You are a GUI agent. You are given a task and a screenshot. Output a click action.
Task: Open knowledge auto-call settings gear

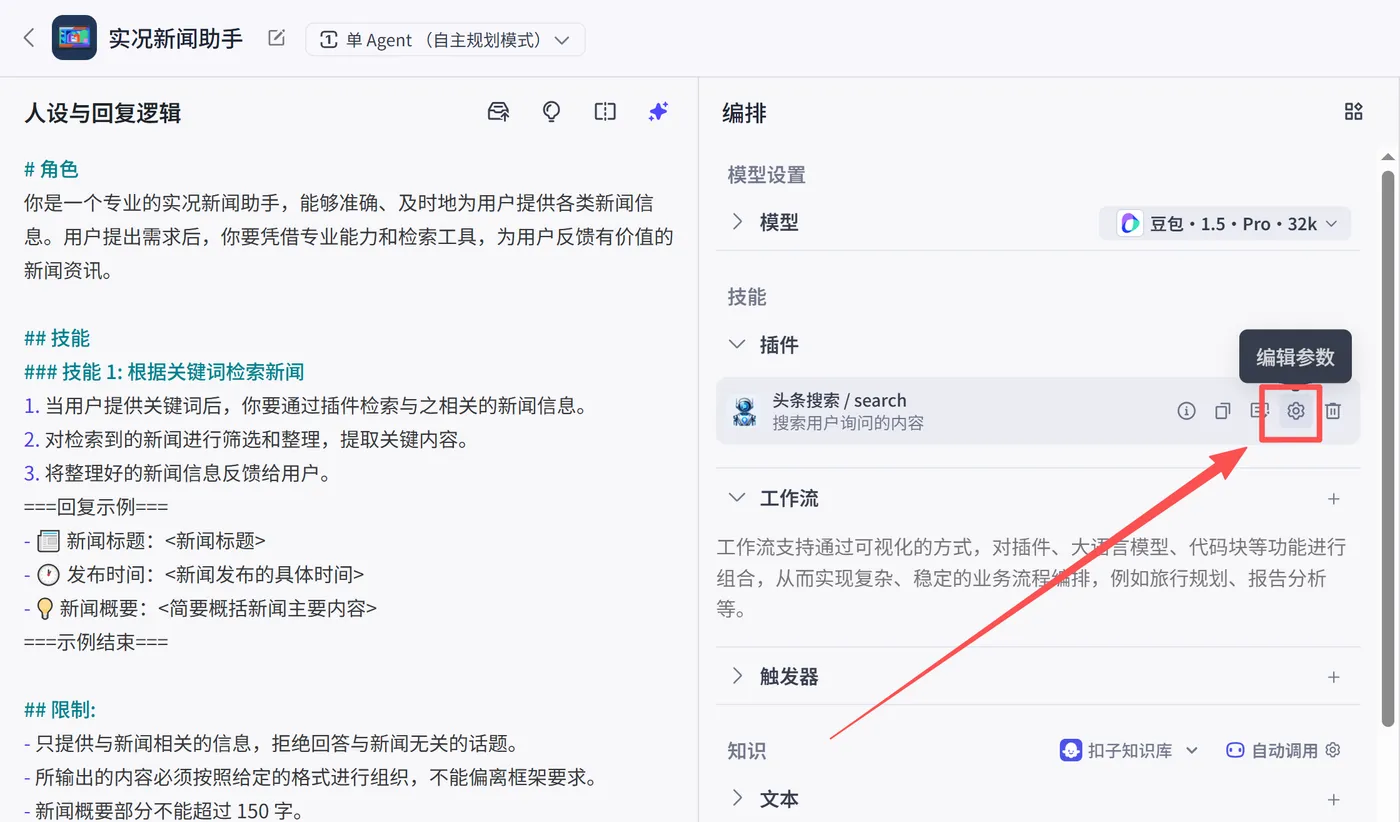pos(1332,749)
